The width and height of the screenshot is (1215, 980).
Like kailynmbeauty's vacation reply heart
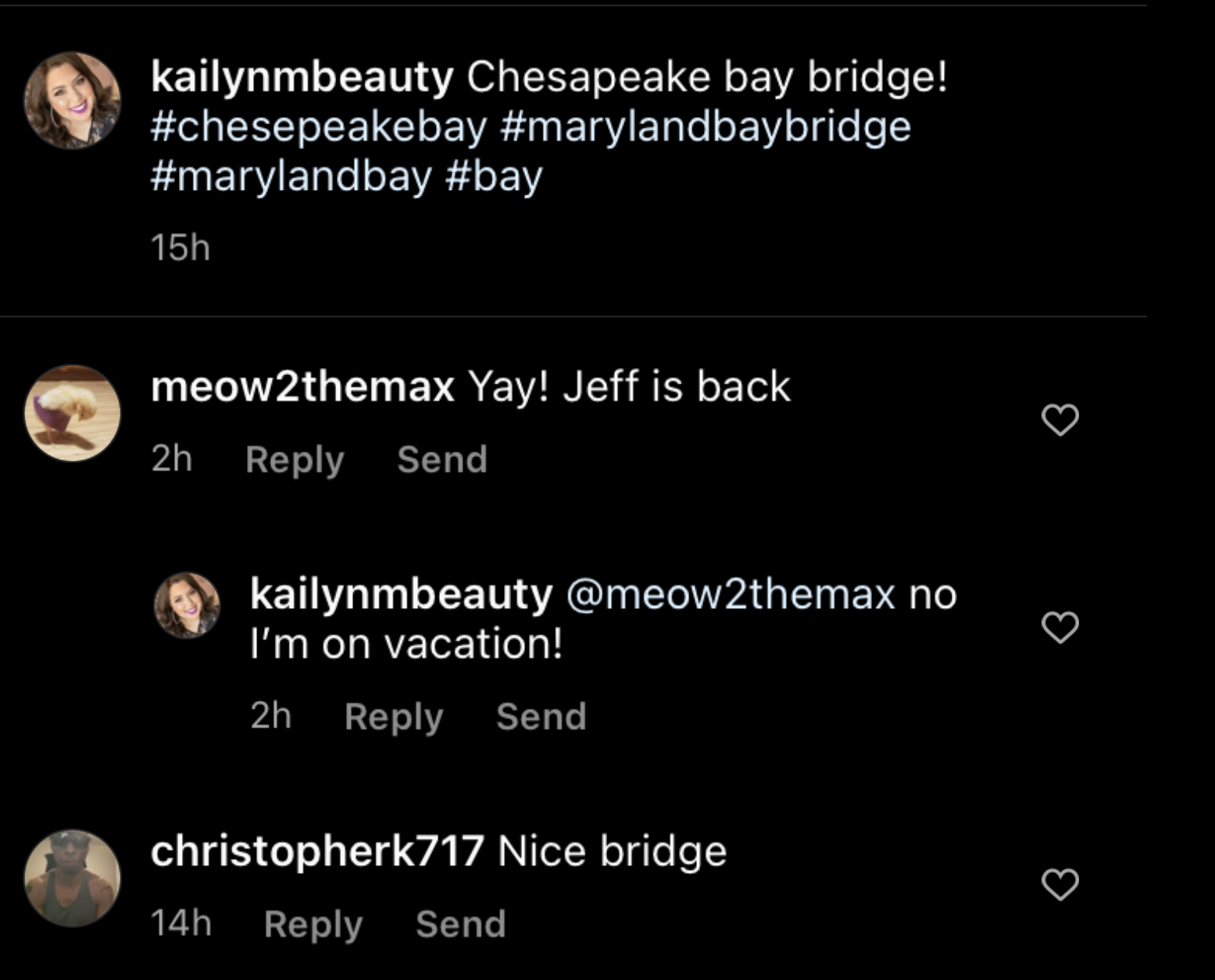tap(1060, 628)
